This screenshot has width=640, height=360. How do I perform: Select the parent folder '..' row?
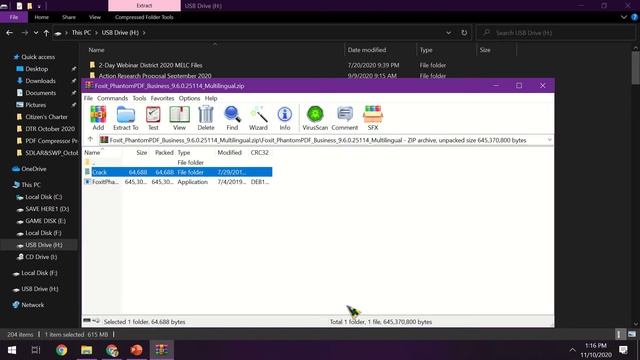click(177, 162)
